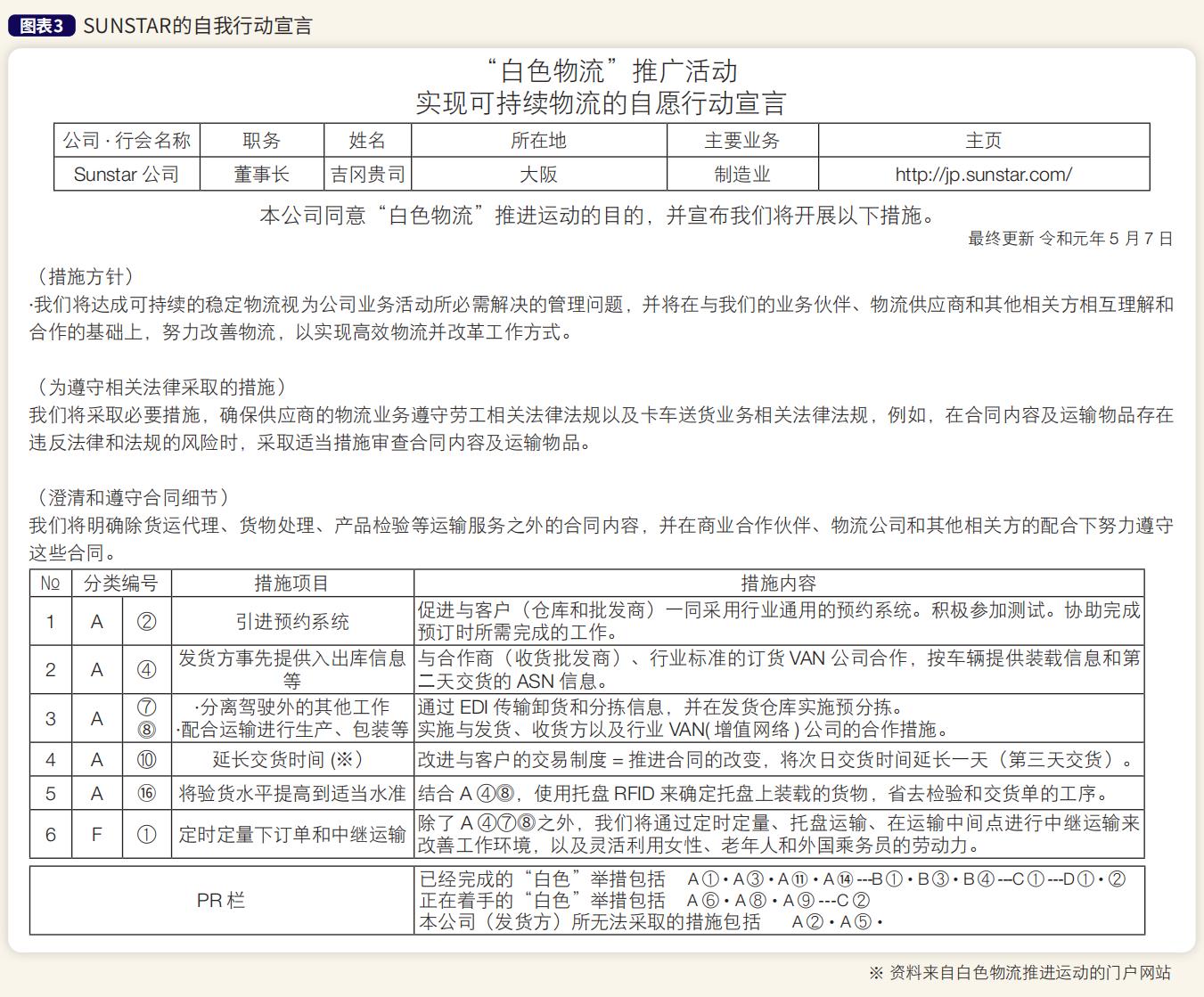
Task: Click the line starting 已经完成的"白色"举措包括
Action: coord(772,879)
